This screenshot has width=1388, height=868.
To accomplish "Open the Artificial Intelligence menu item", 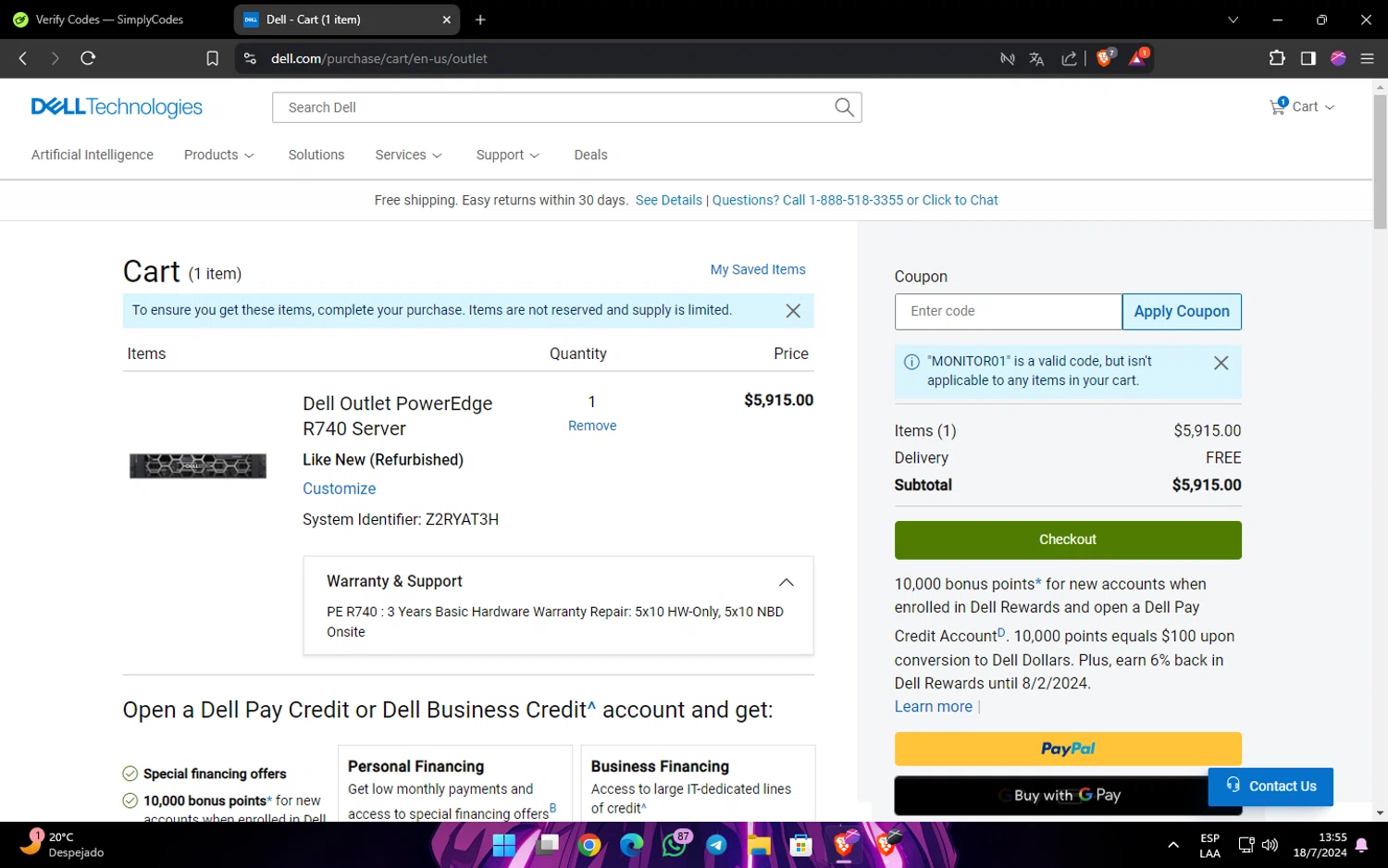I will (x=93, y=155).
